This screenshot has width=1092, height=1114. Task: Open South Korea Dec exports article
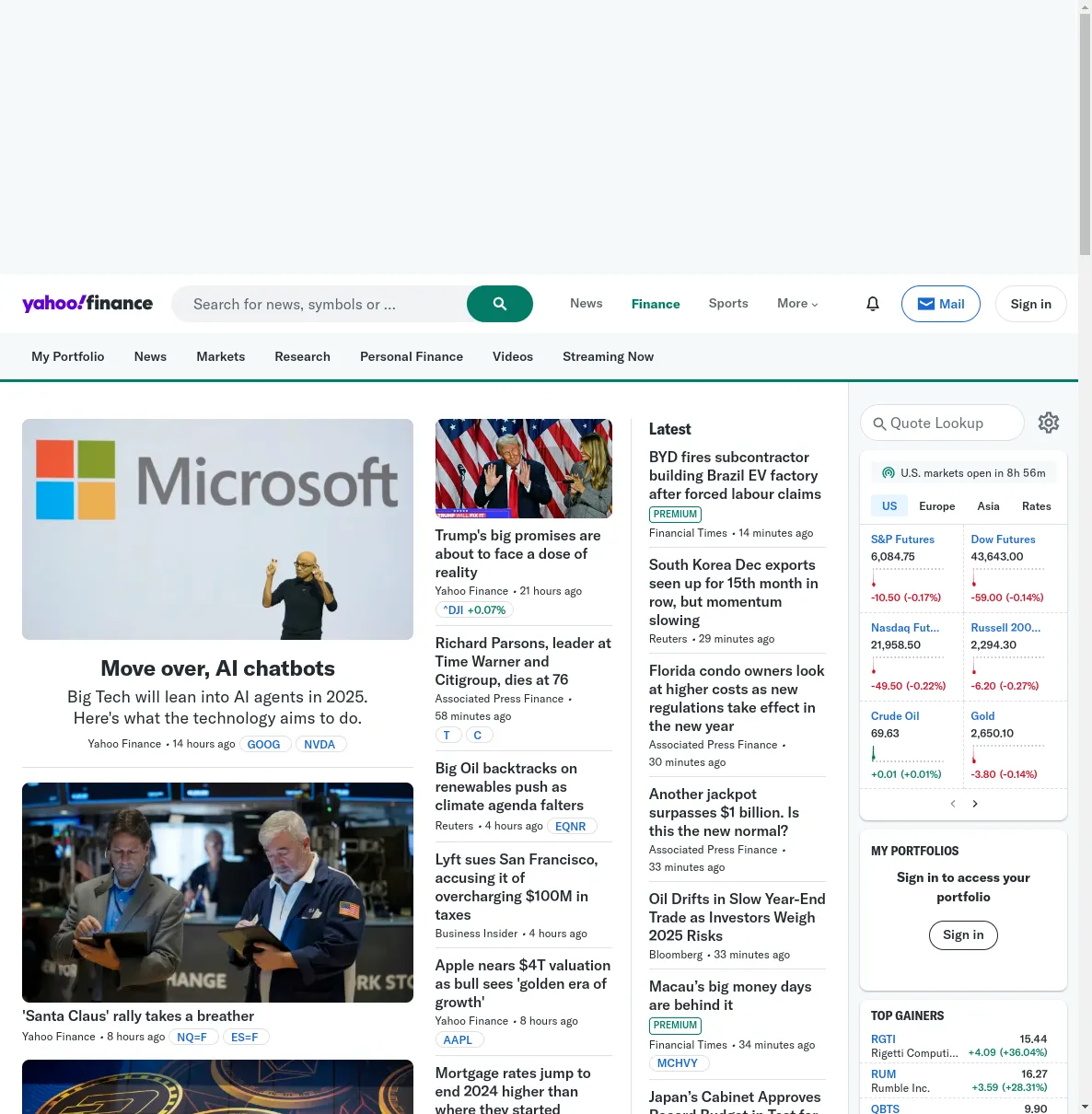coord(733,592)
